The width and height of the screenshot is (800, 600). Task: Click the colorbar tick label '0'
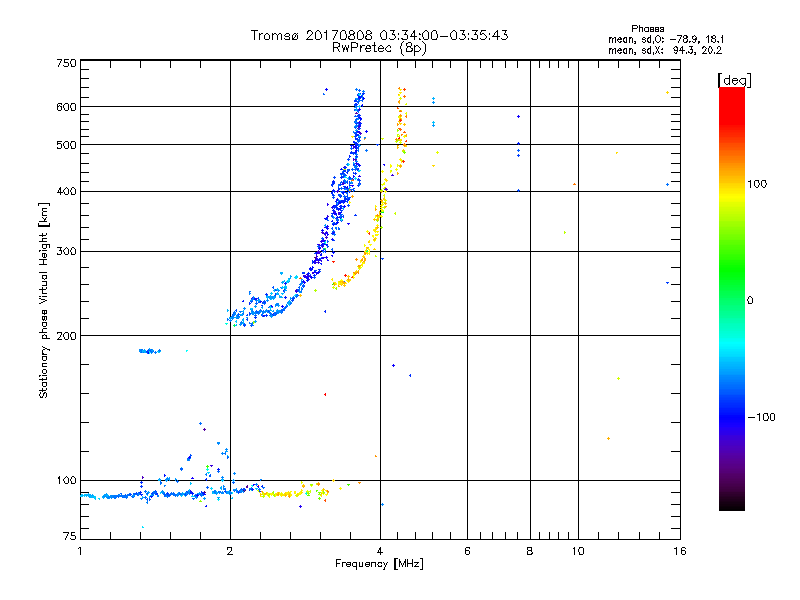(x=750, y=301)
